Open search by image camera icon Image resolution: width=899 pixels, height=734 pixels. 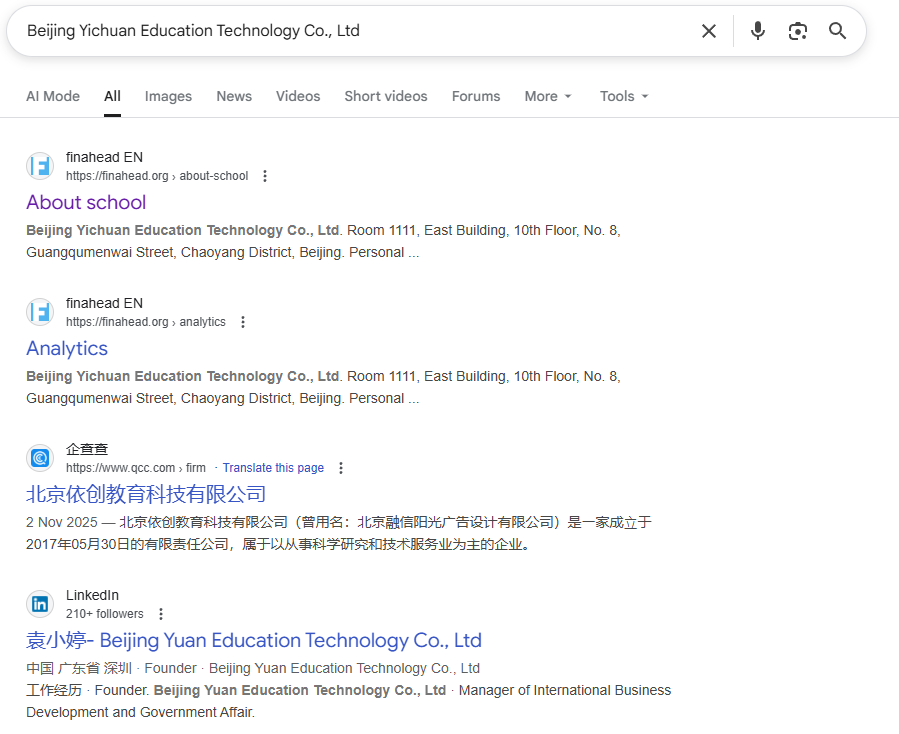(x=797, y=31)
